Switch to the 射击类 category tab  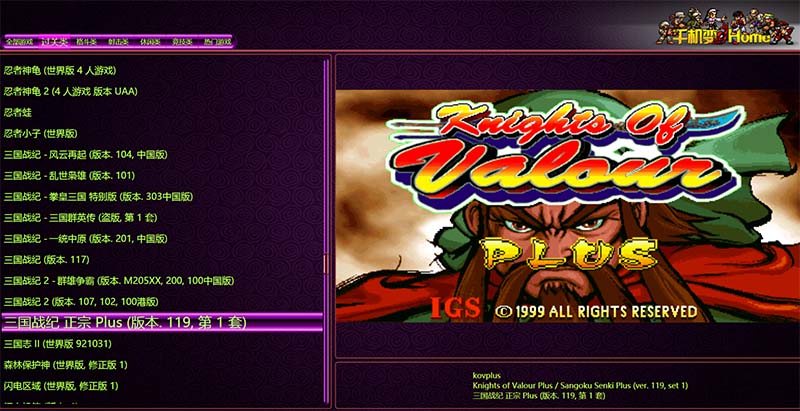[120, 42]
